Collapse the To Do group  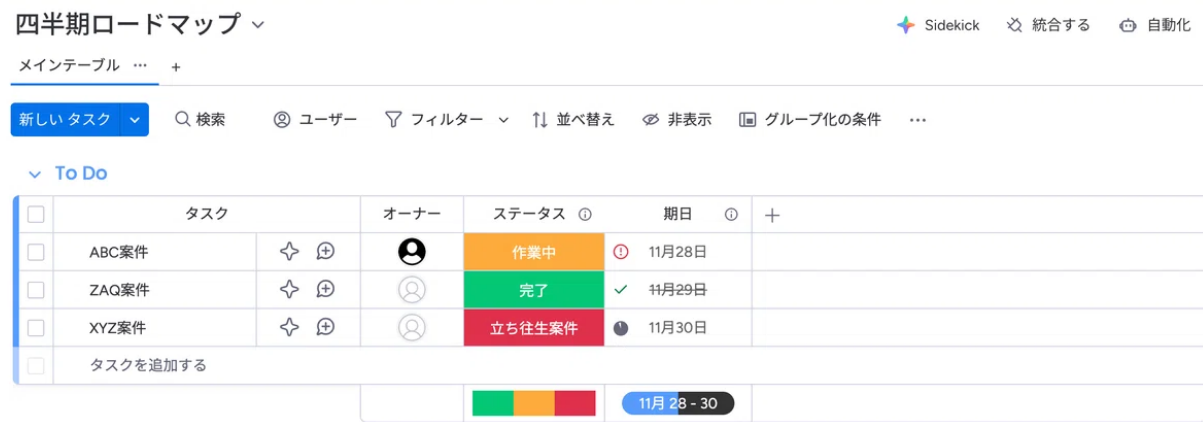pos(35,174)
